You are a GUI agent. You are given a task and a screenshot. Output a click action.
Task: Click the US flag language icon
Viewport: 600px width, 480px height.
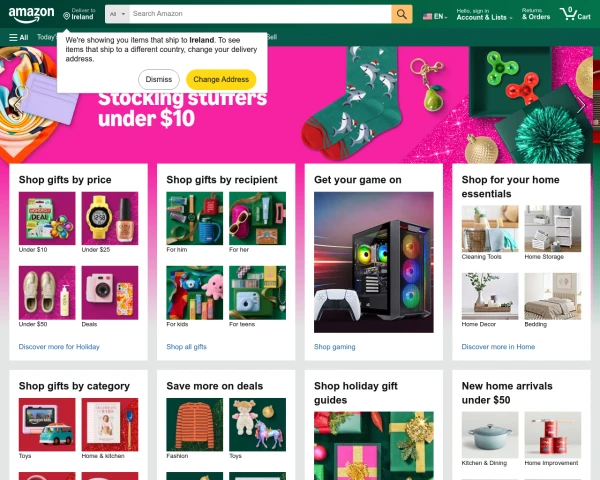pyautogui.click(x=427, y=16)
